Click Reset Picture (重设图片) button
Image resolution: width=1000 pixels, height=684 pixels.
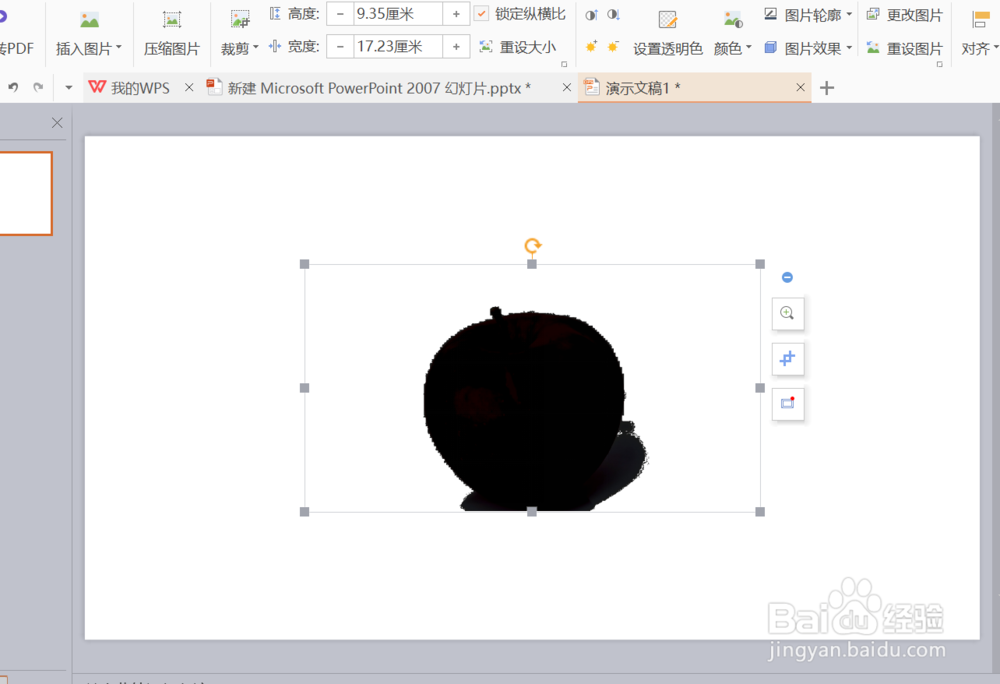coord(904,48)
